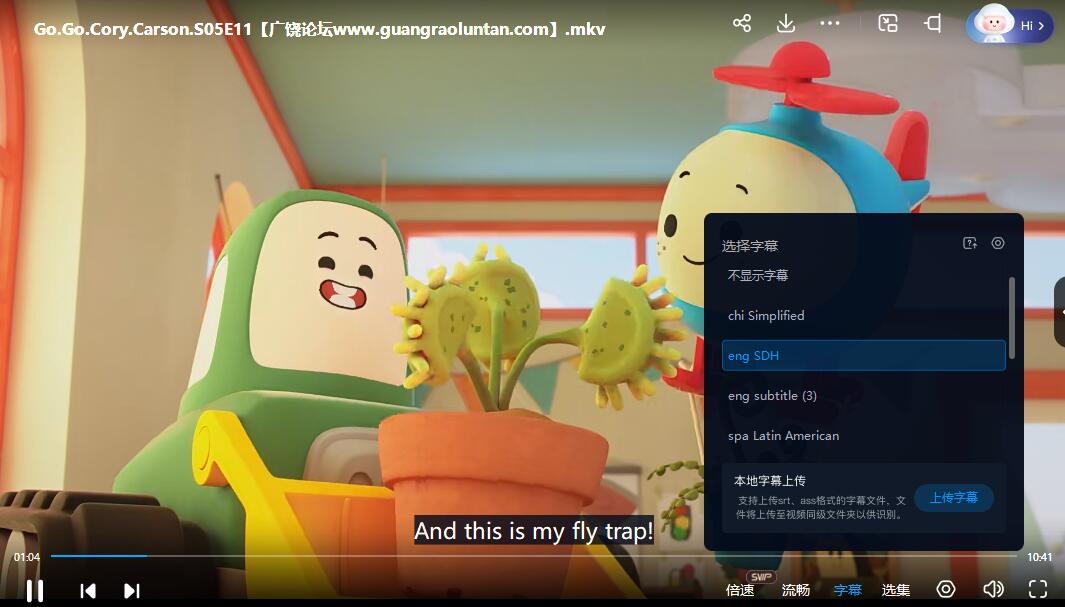The image size is (1065, 607).
Task: Click the 上传字幕 upload button
Action: (954, 498)
